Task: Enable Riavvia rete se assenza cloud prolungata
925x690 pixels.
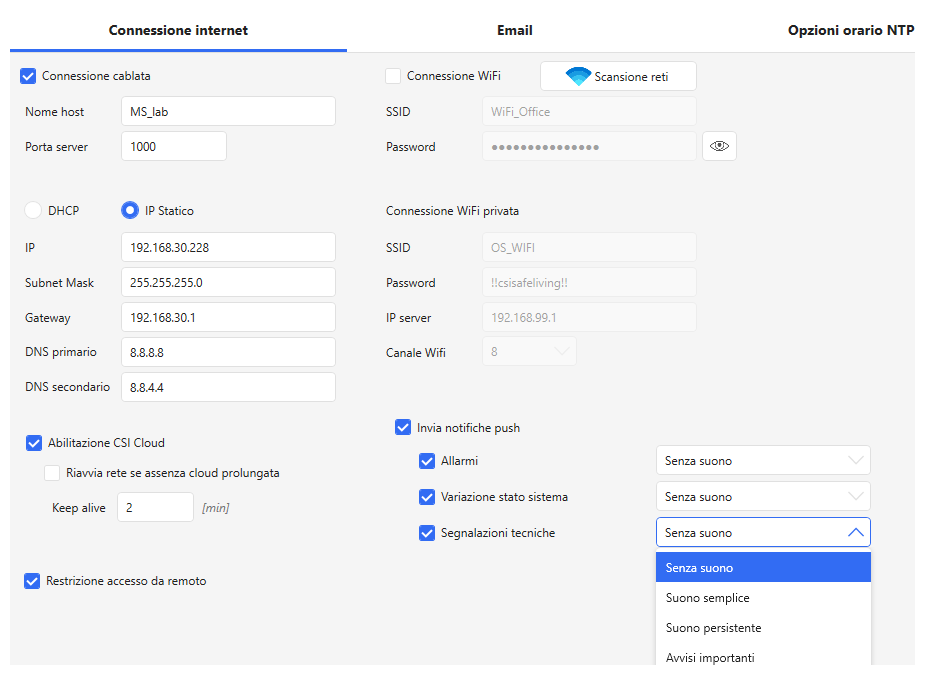Action: pyautogui.click(x=53, y=473)
